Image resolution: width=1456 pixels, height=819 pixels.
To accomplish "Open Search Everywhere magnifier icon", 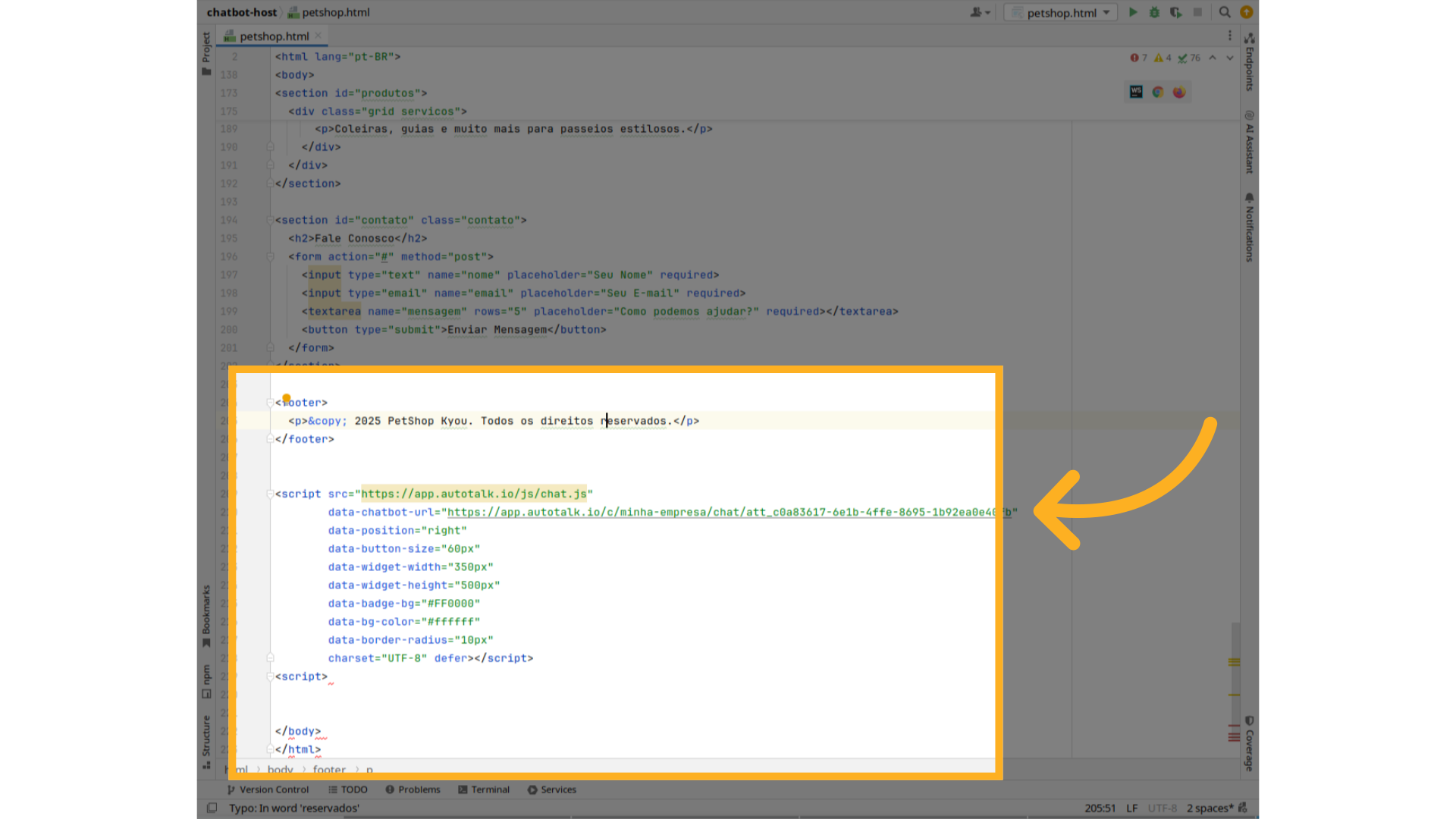I will [1225, 12].
